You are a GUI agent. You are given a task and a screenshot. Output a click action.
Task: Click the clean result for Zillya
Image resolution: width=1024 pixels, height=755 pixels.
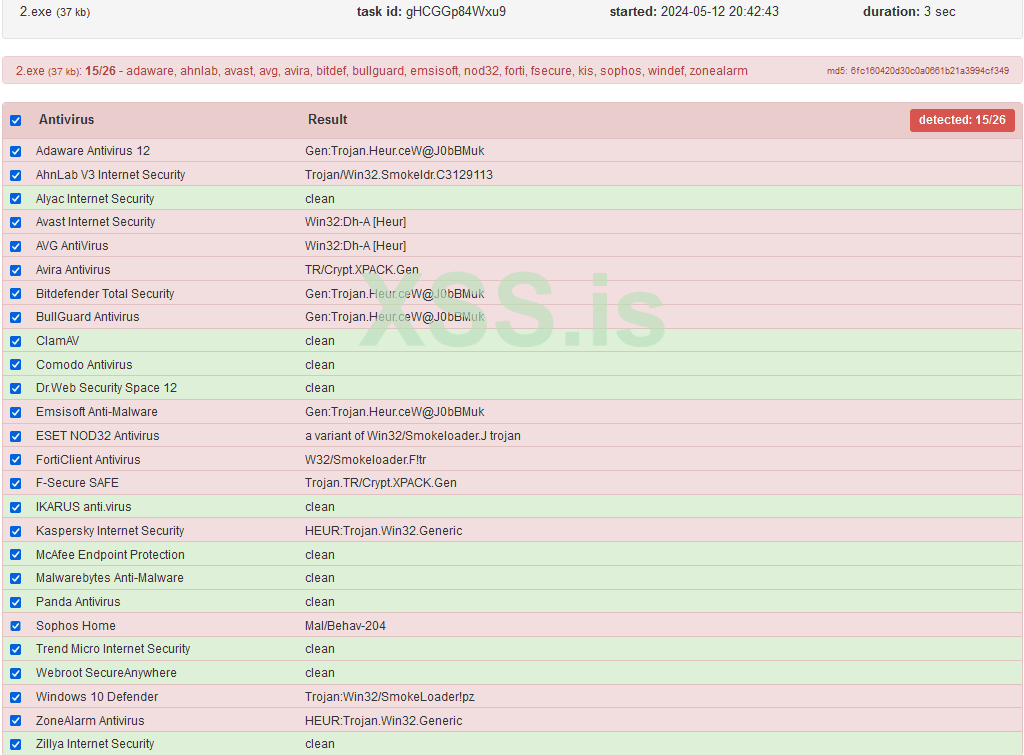[320, 744]
